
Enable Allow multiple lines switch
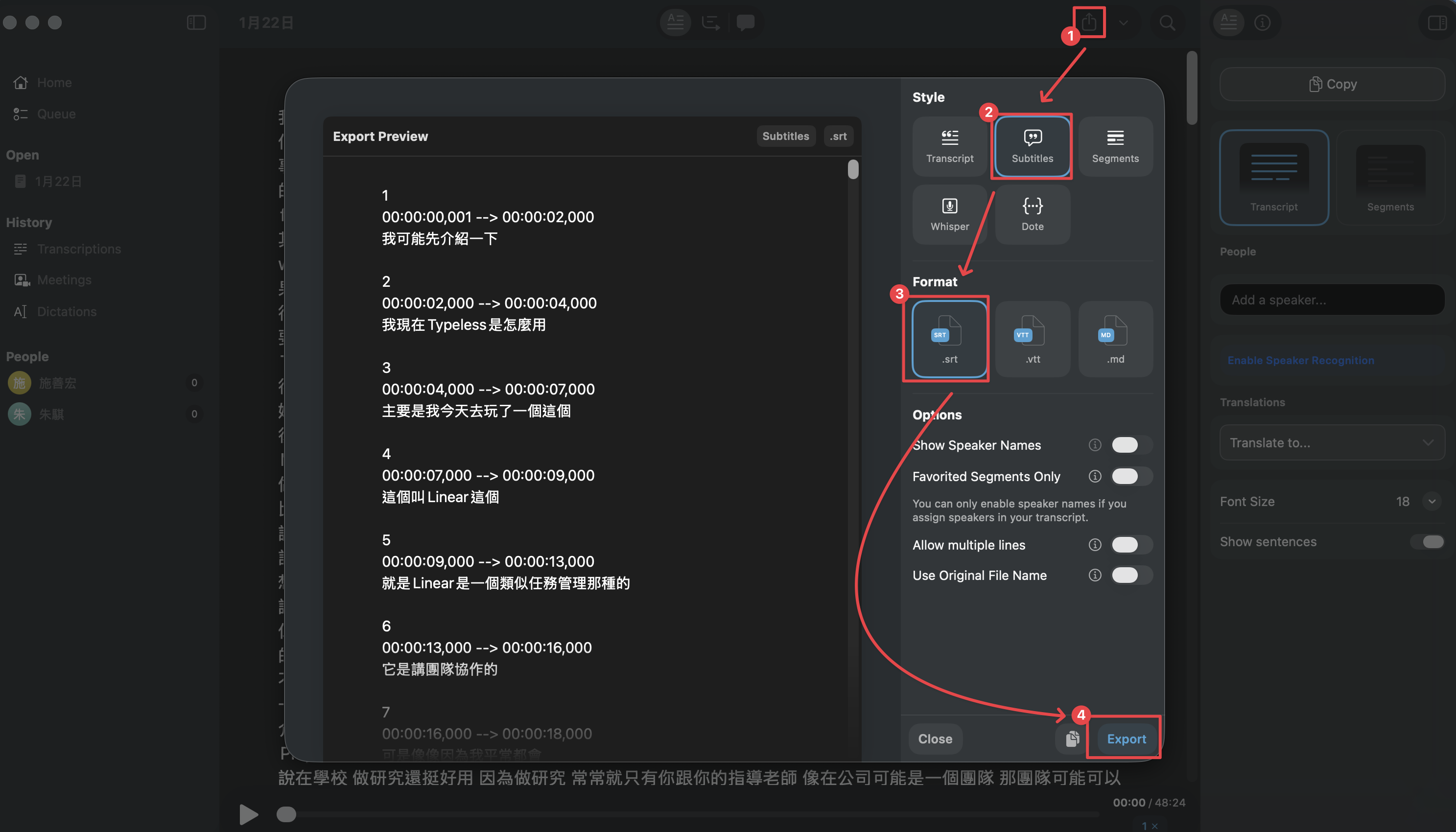(1130, 545)
